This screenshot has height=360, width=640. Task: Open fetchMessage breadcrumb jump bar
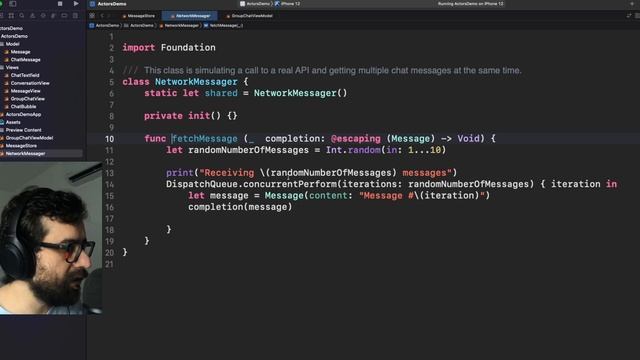tap(223, 25)
